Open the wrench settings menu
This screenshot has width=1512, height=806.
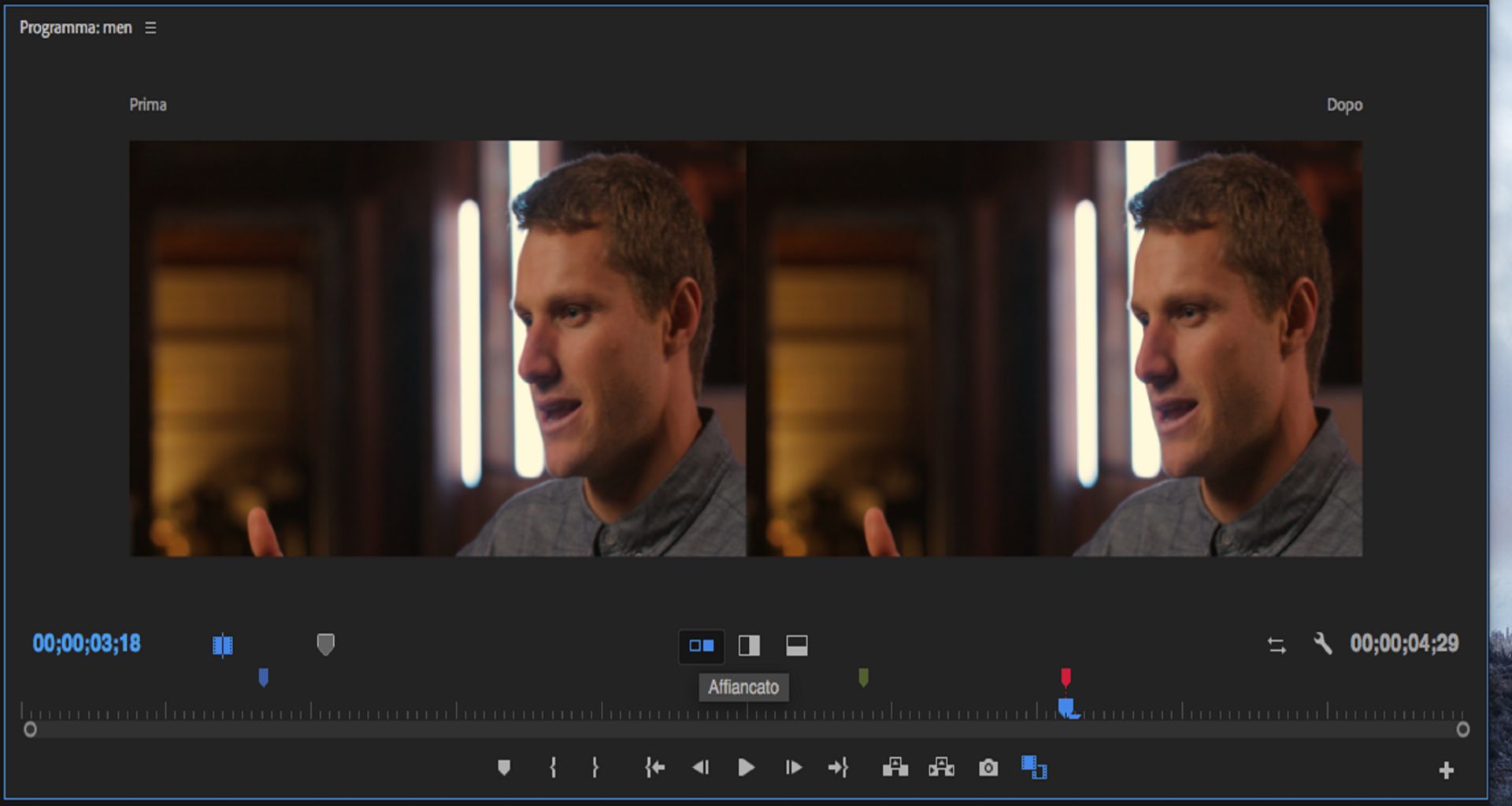point(1323,644)
